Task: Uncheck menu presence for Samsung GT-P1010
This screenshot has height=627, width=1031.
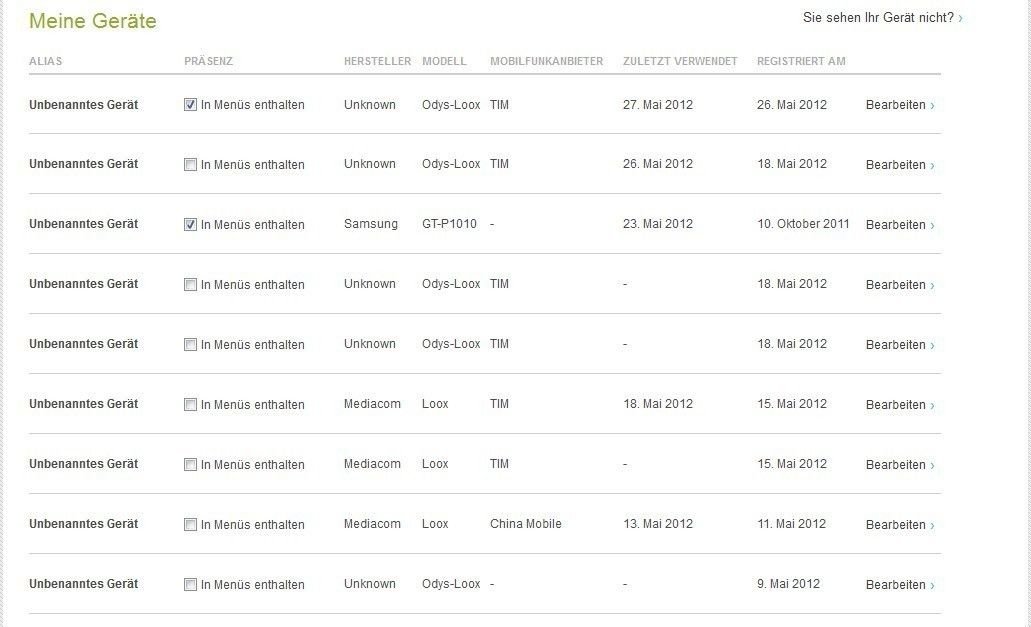Action: click(x=190, y=224)
